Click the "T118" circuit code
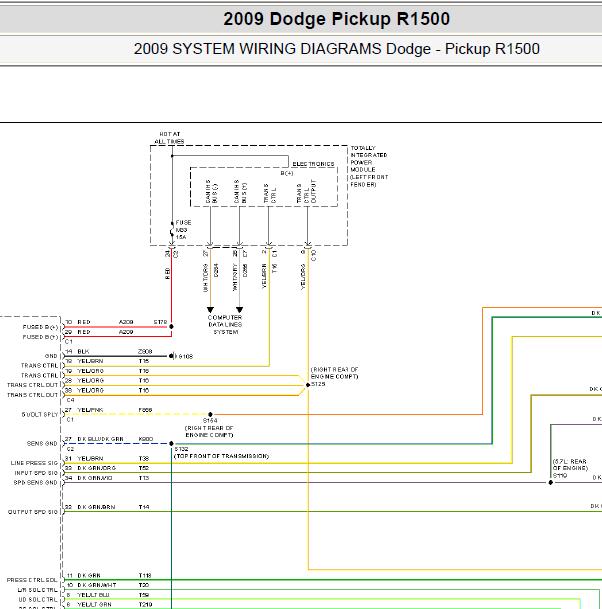This screenshot has width=602, height=609. [x=145, y=575]
